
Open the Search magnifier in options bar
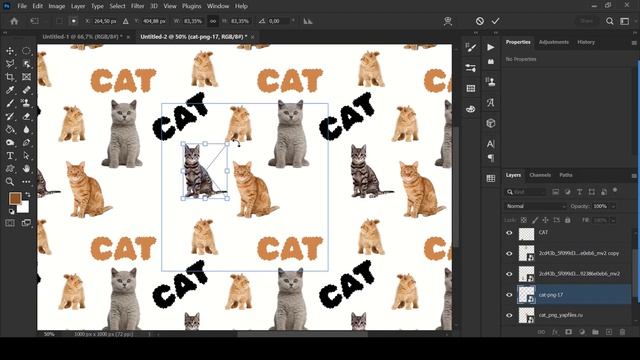tap(609, 21)
